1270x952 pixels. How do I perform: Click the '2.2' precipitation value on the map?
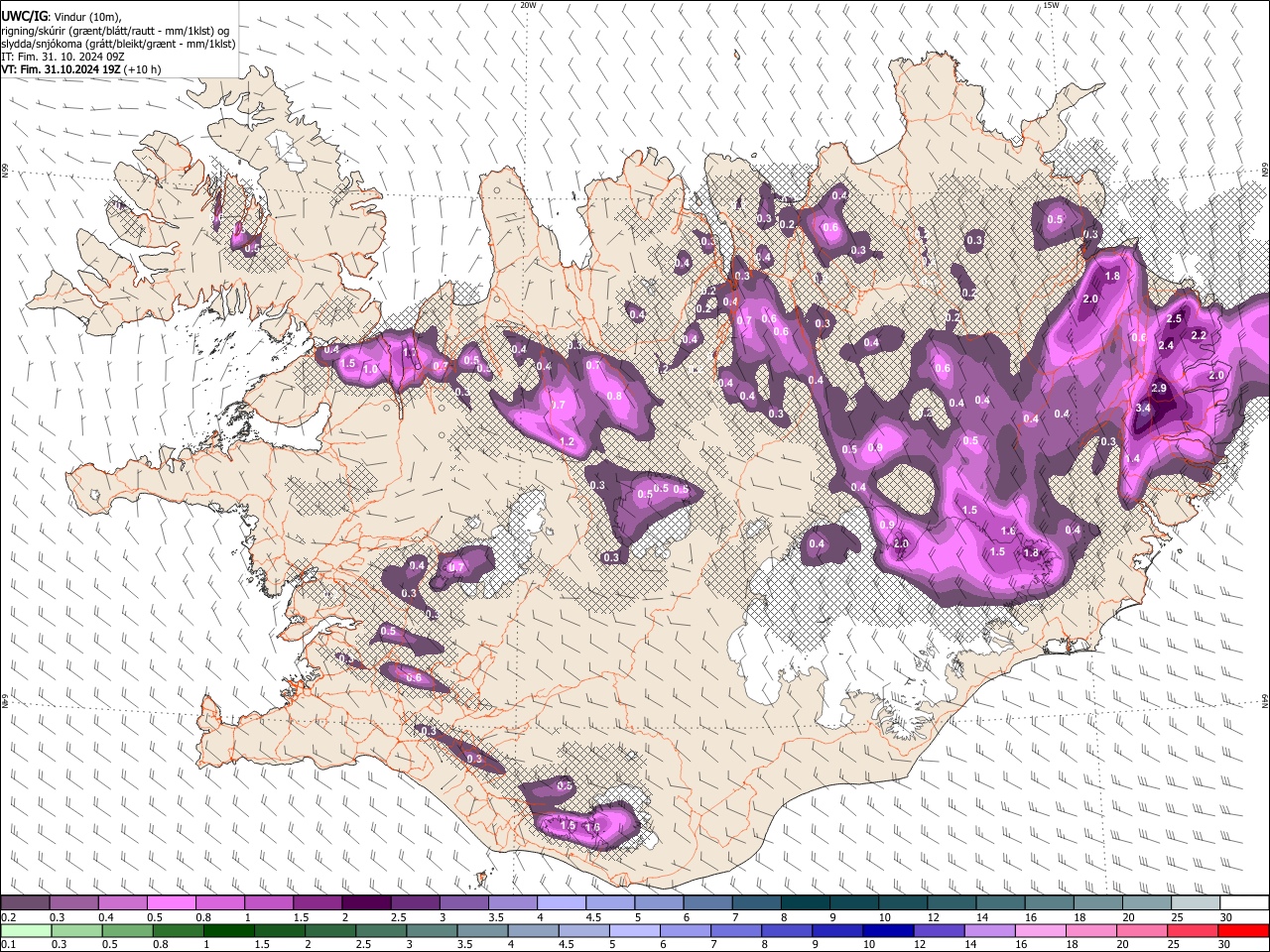pos(1198,335)
